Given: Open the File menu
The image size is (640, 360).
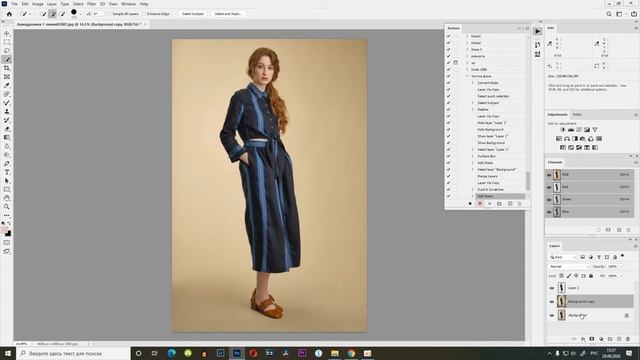Looking at the screenshot, I should (x=14, y=4).
